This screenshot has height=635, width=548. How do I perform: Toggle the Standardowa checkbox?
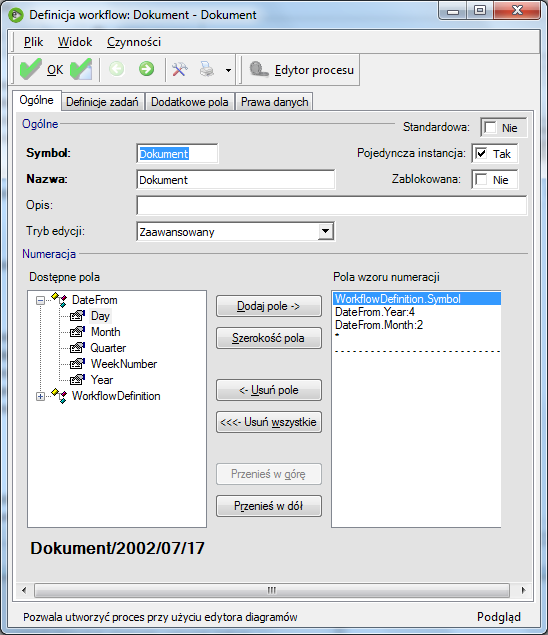490,128
